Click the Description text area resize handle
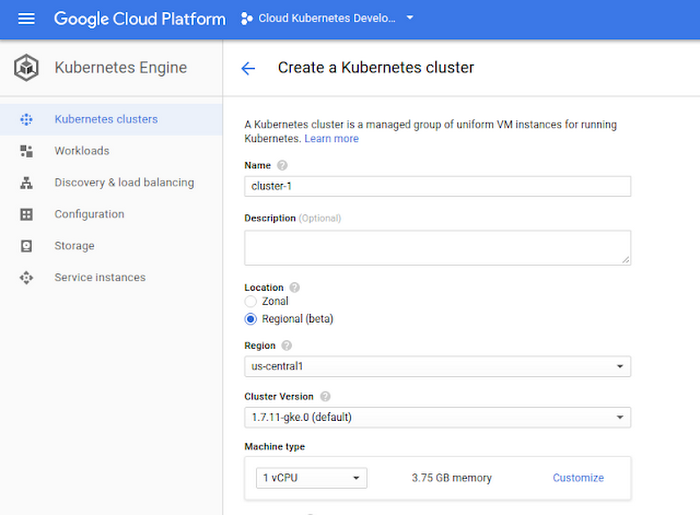Image resolution: width=700 pixels, height=515 pixels. pyautogui.click(x=625, y=260)
